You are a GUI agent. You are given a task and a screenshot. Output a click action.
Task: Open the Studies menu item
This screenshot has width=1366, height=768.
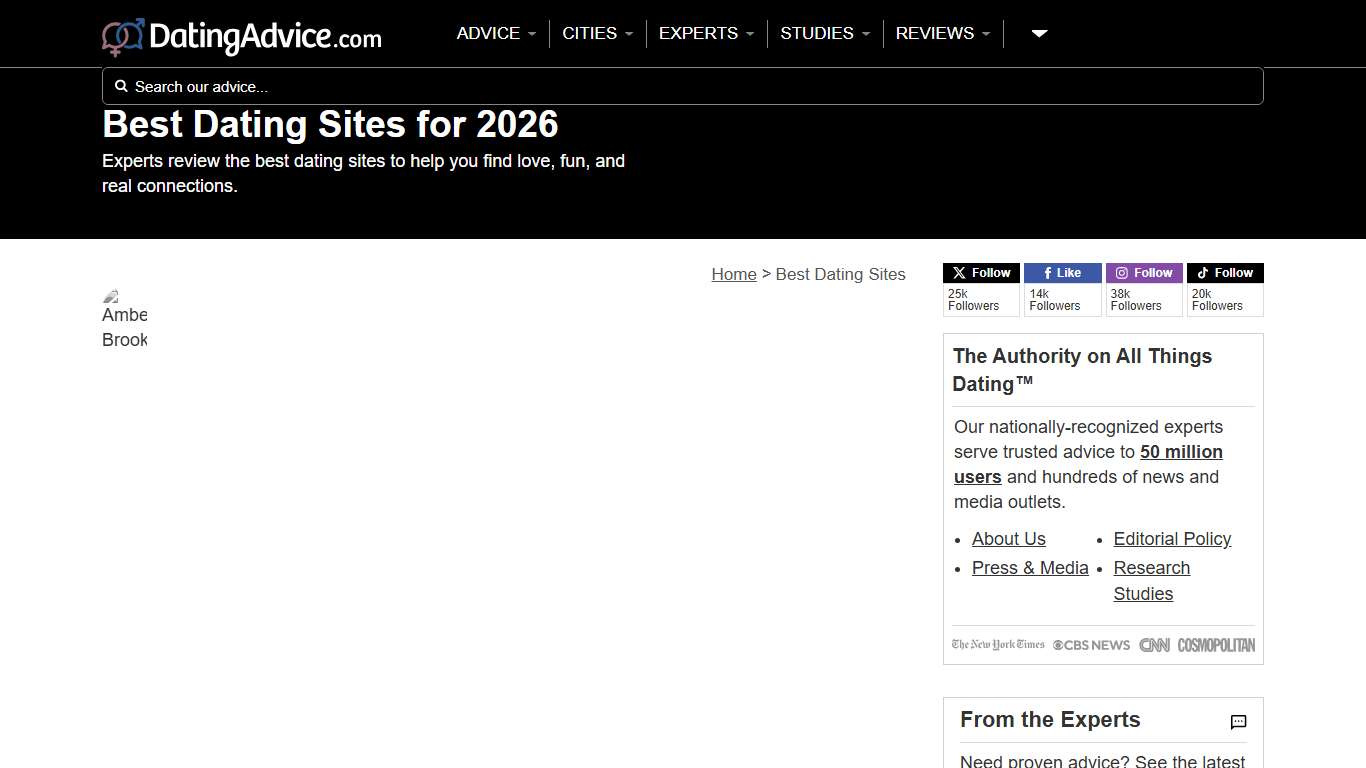point(824,33)
